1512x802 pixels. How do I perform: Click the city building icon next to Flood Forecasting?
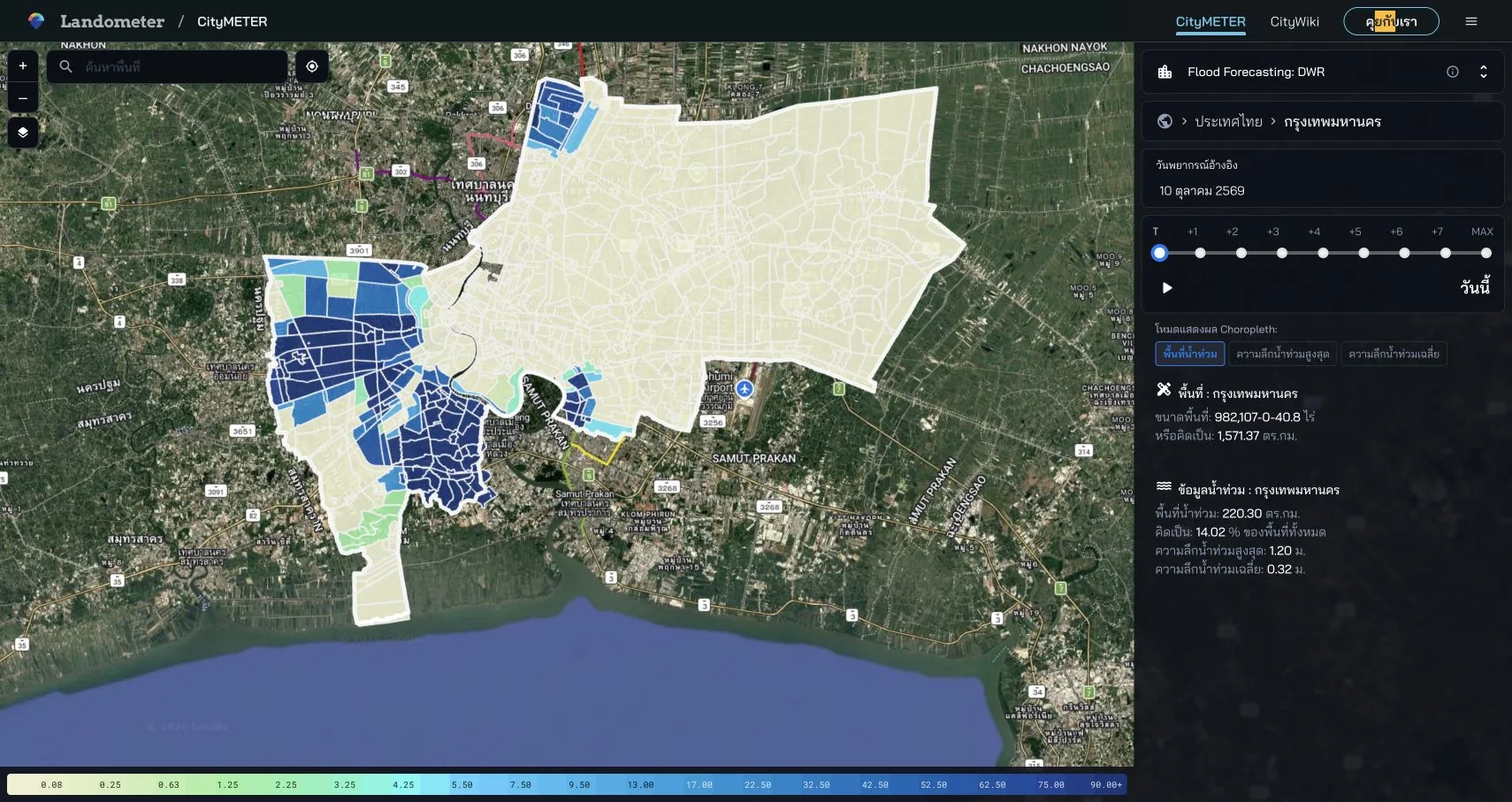coord(1165,72)
